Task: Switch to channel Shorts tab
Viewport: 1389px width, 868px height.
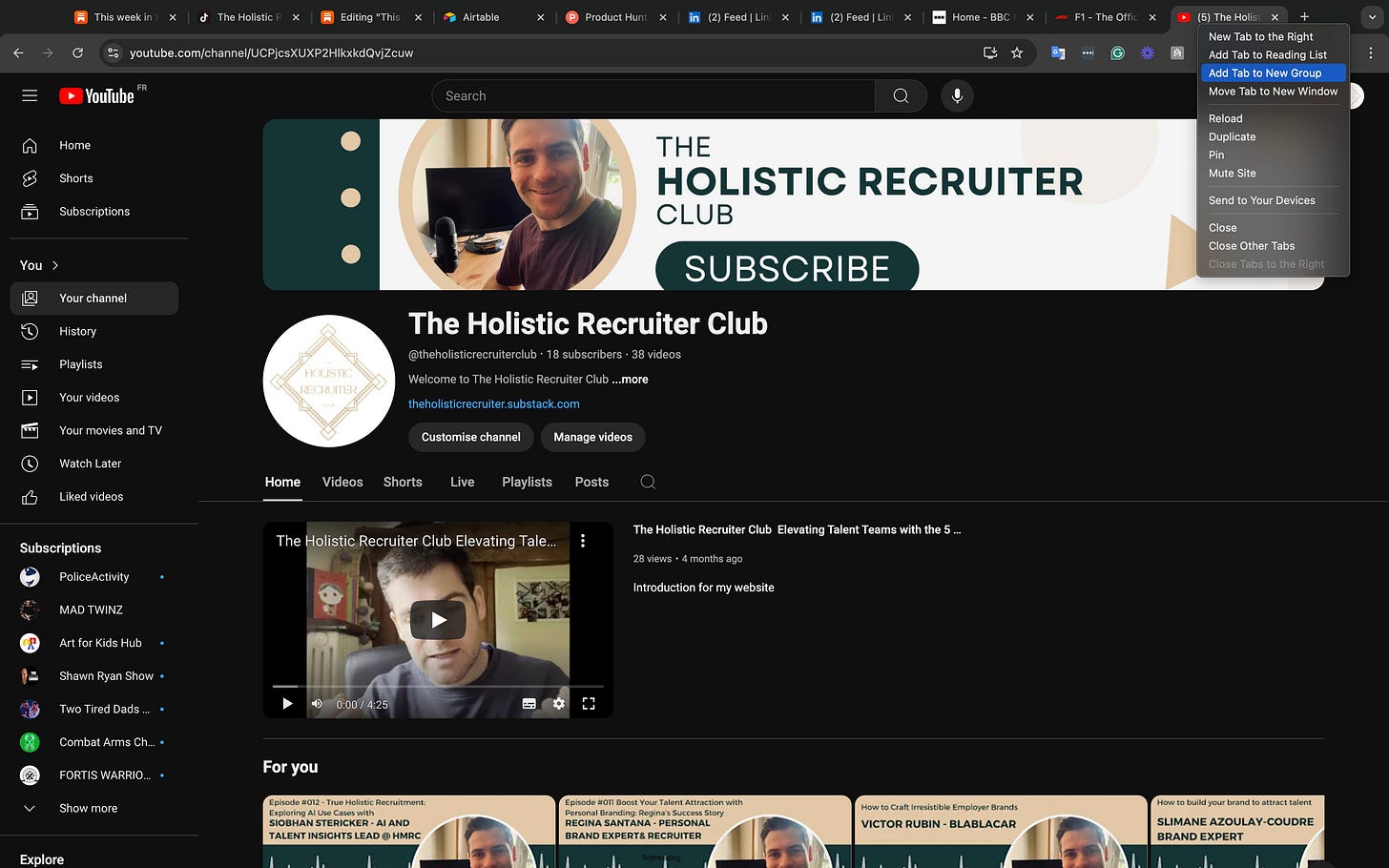Action: tap(403, 482)
